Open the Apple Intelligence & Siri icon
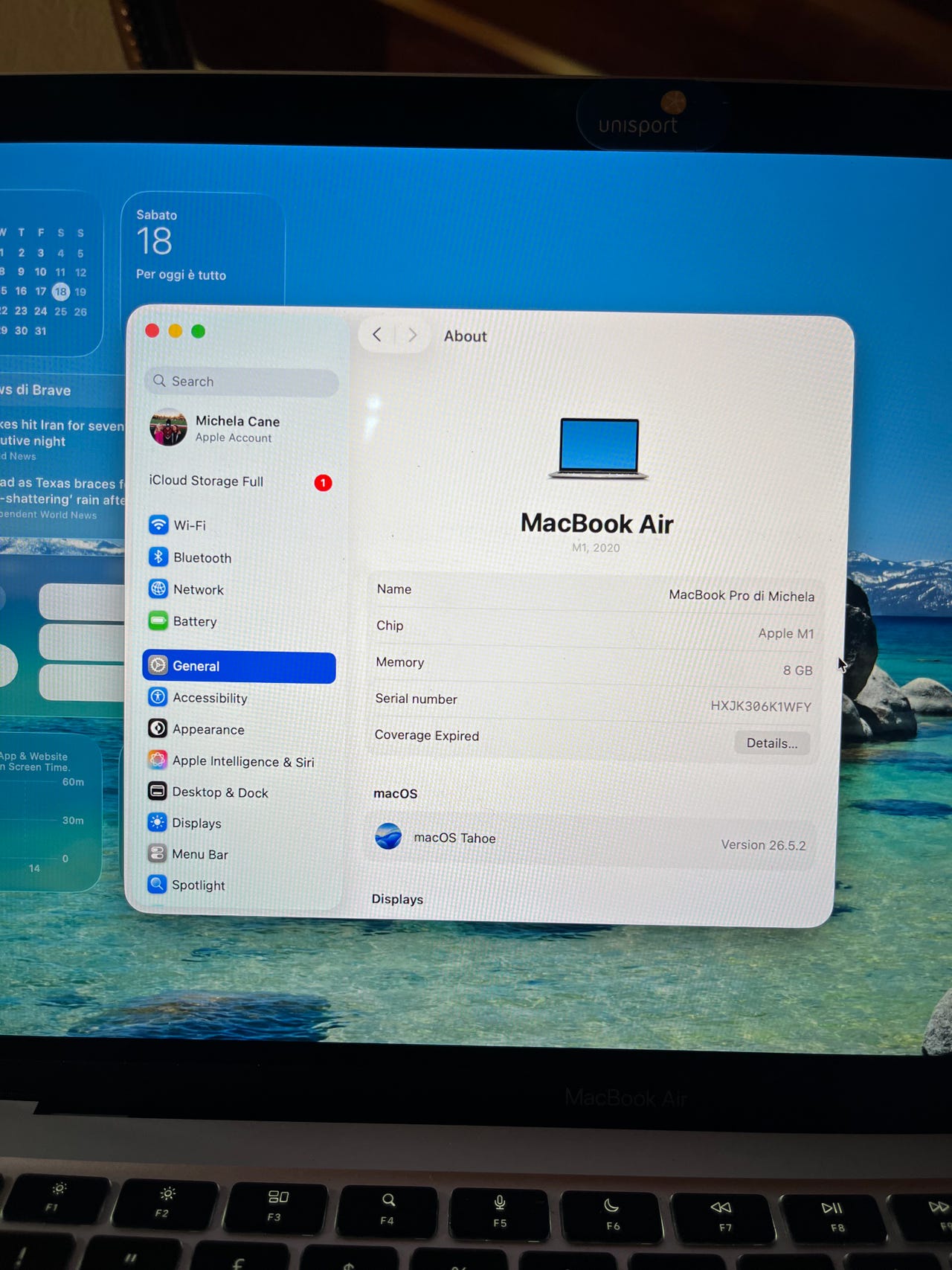The height and width of the screenshot is (1270, 952). pos(158,760)
